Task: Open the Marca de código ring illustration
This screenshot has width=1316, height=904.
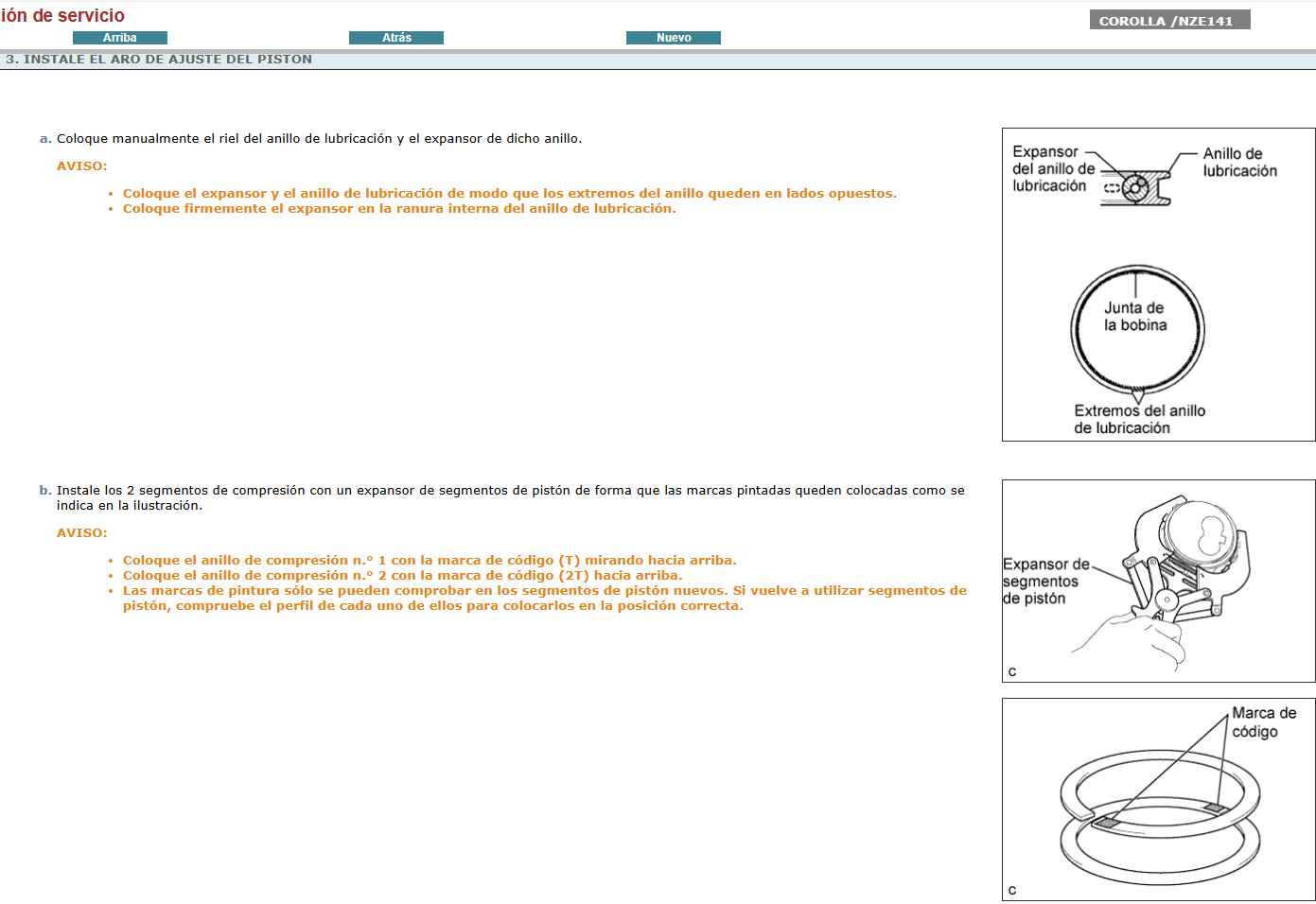Action: pos(1158,800)
